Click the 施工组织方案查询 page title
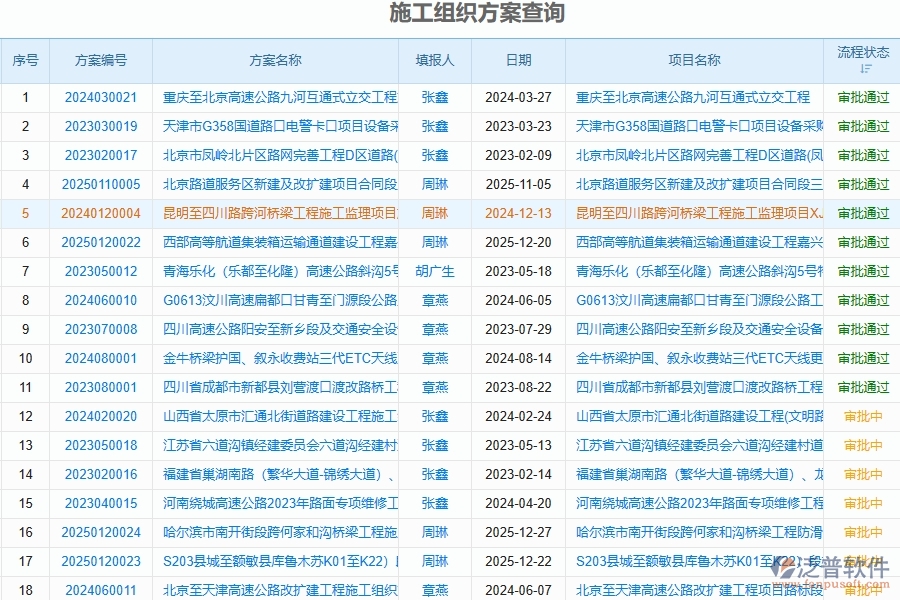Image resolution: width=900 pixels, height=600 pixels. [x=449, y=14]
